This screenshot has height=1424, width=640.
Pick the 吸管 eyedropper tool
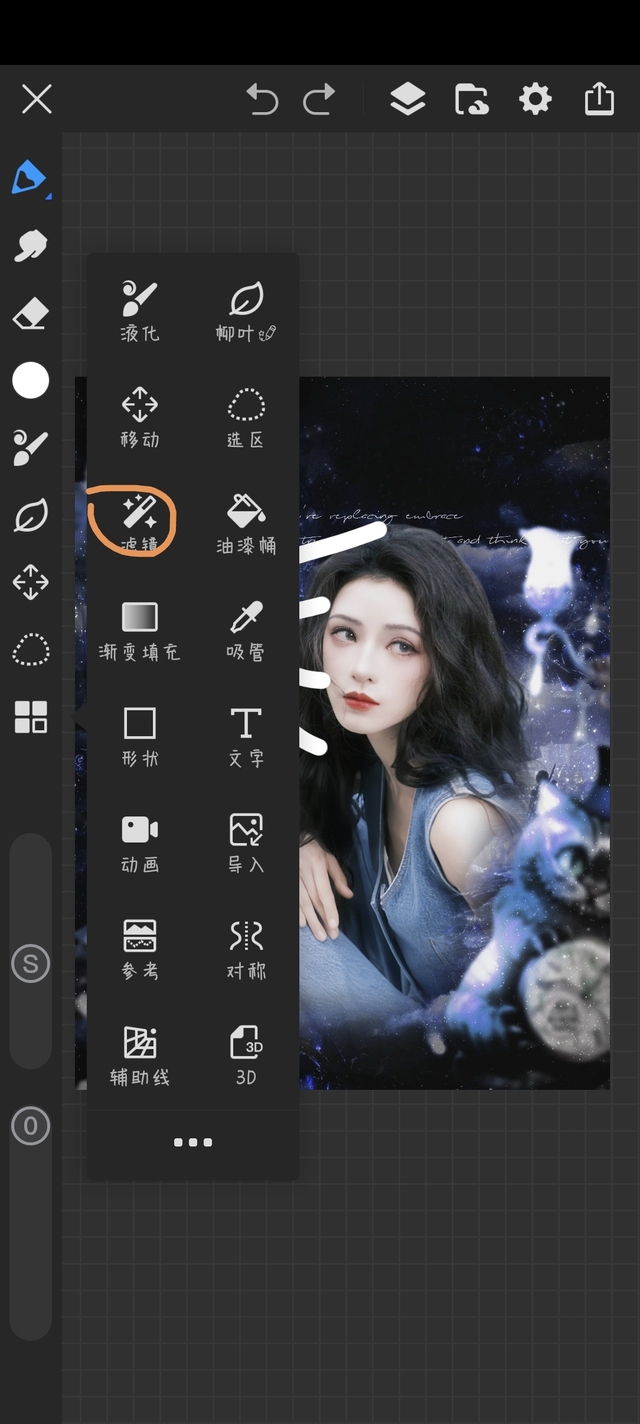pyautogui.click(x=246, y=630)
